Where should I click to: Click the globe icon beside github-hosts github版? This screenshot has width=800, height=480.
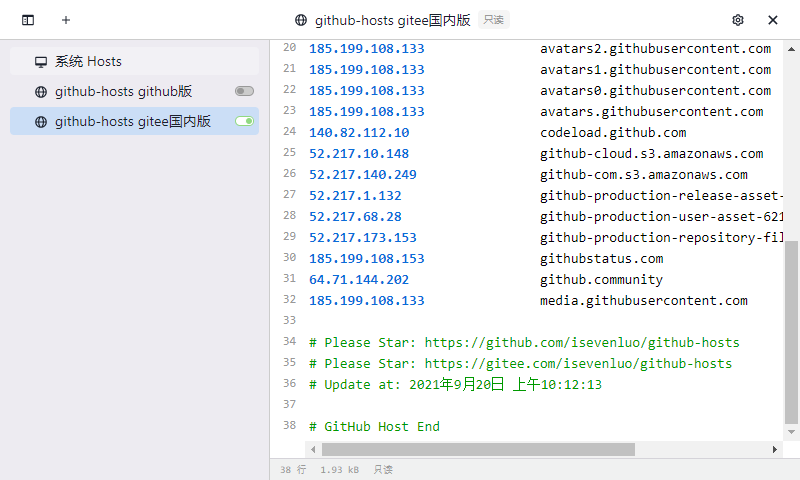coord(41,92)
